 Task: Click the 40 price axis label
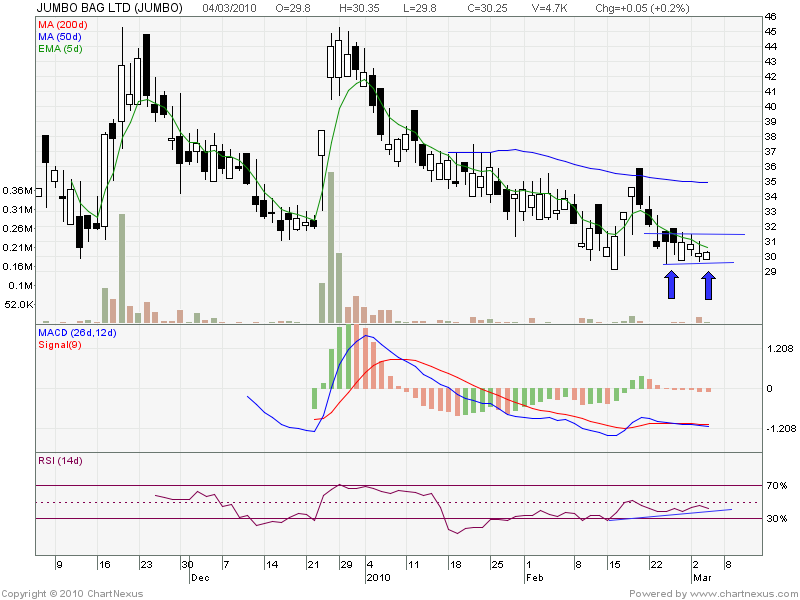pyautogui.click(x=770, y=107)
